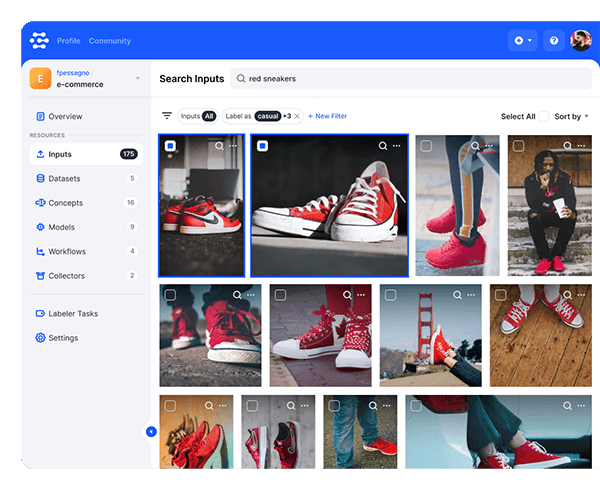The height and width of the screenshot is (490, 600).
Task: Open the Datasets sidebar item
Action: (64, 178)
